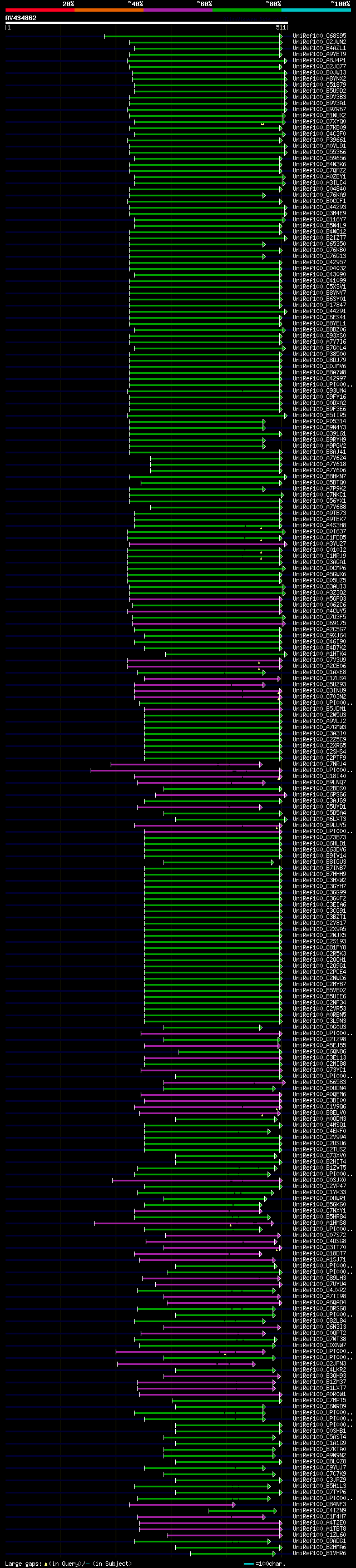Open hit UniRef100_Q2JWN2
This screenshot has height=1568, width=356.
pos(319,42)
